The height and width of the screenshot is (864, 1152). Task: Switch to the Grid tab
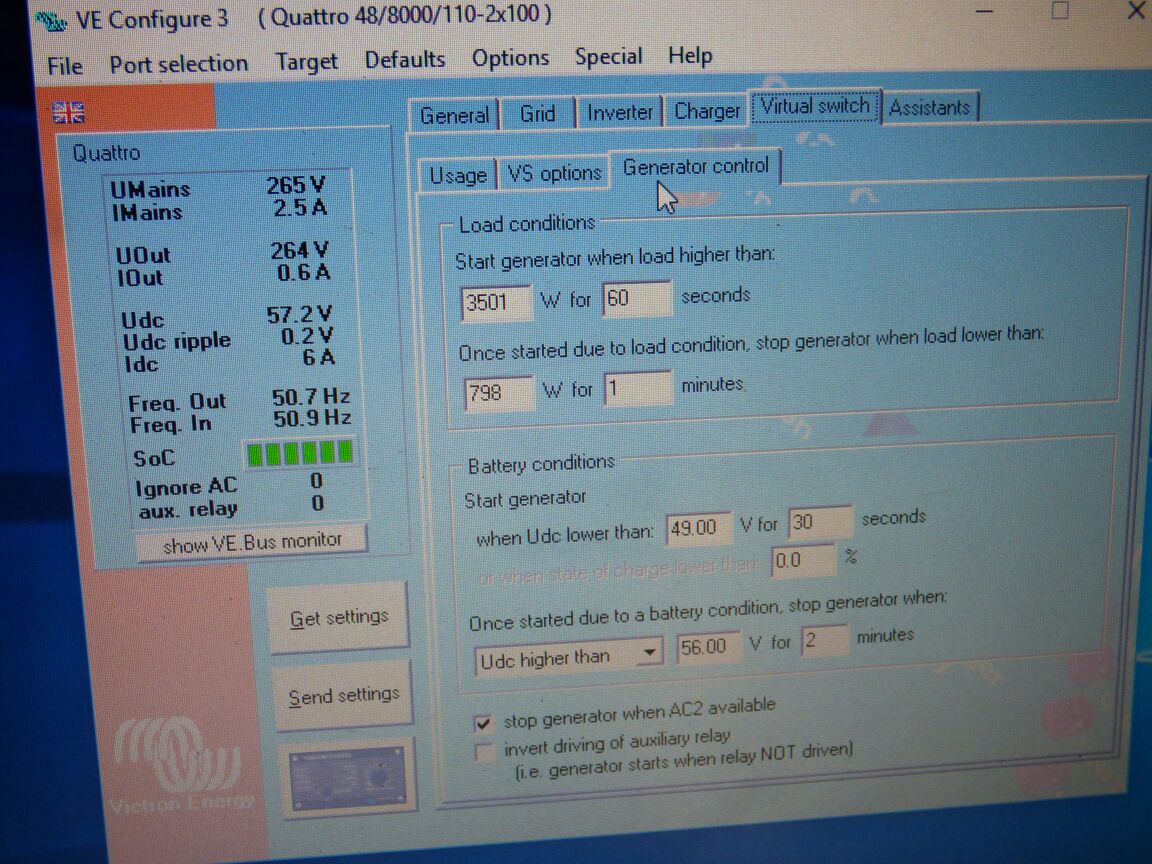pyautogui.click(x=538, y=113)
